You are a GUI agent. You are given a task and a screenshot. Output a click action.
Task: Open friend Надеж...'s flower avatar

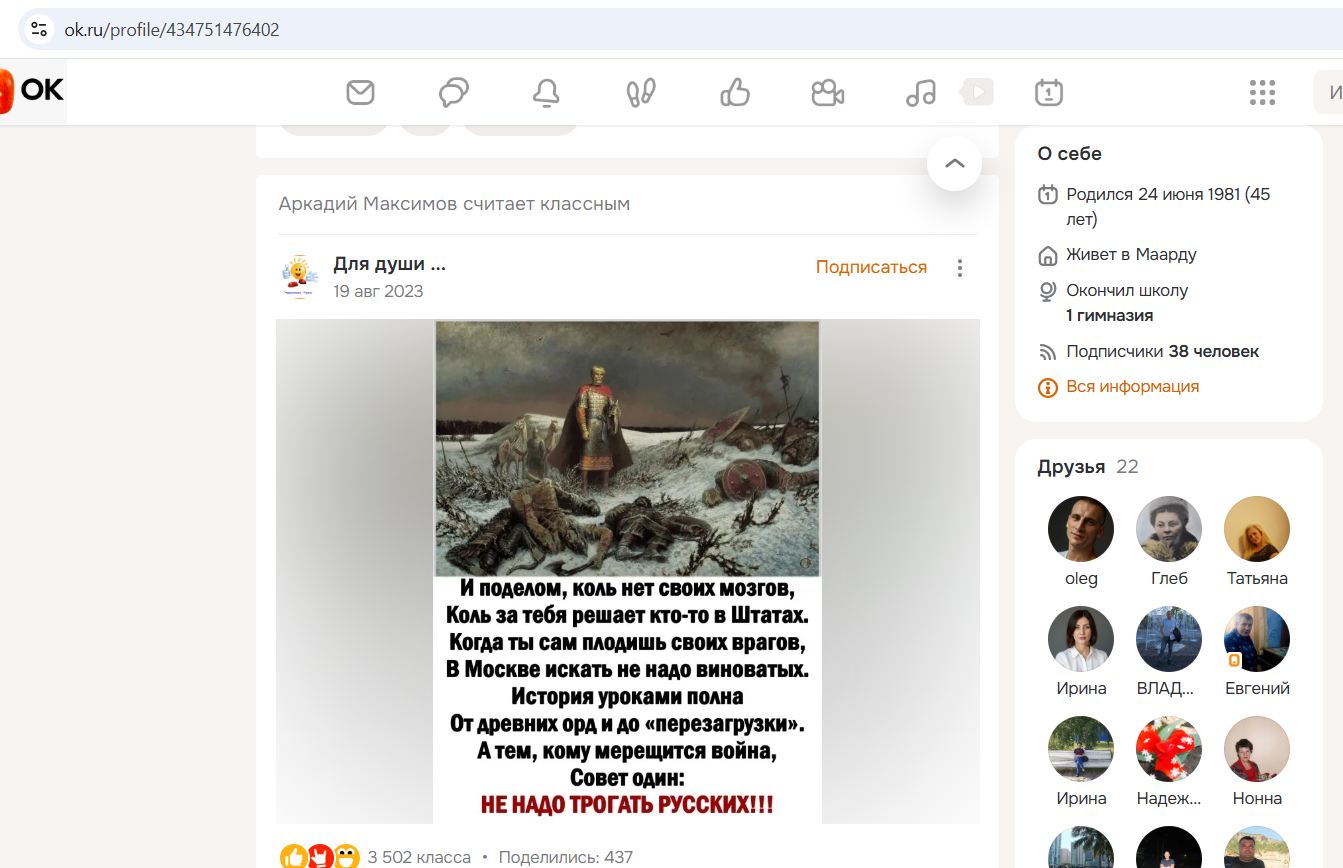pyautogui.click(x=1169, y=749)
